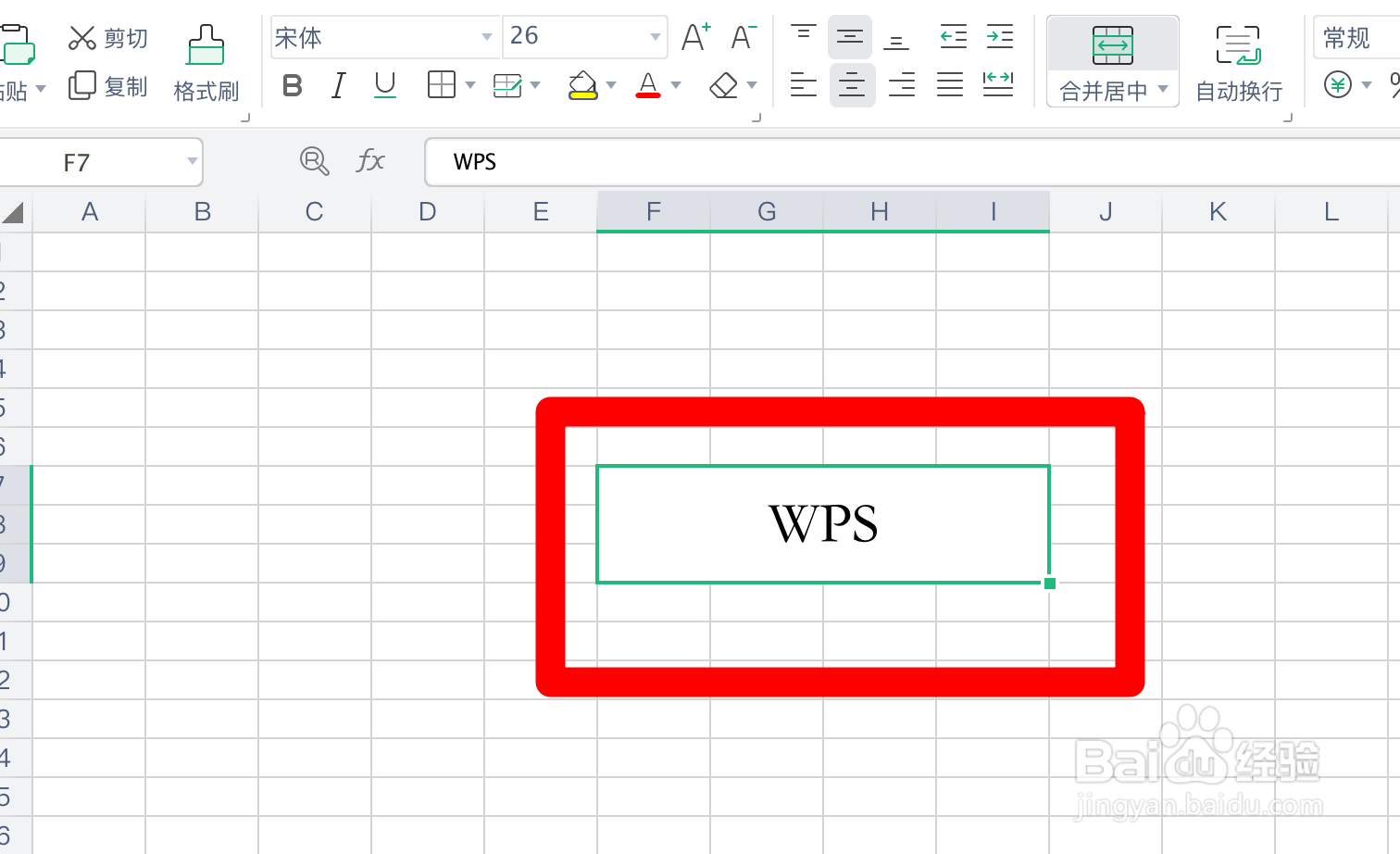
Task: Select column E header
Action: pyautogui.click(x=541, y=212)
